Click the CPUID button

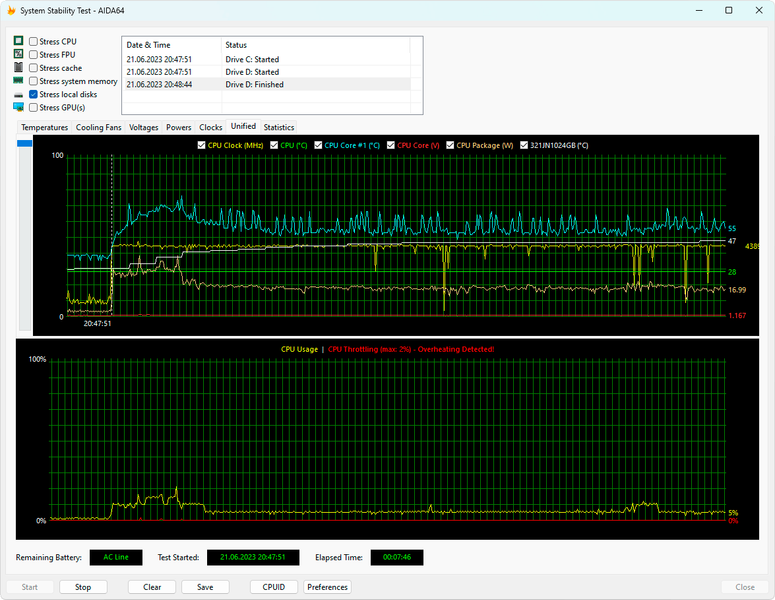point(273,587)
